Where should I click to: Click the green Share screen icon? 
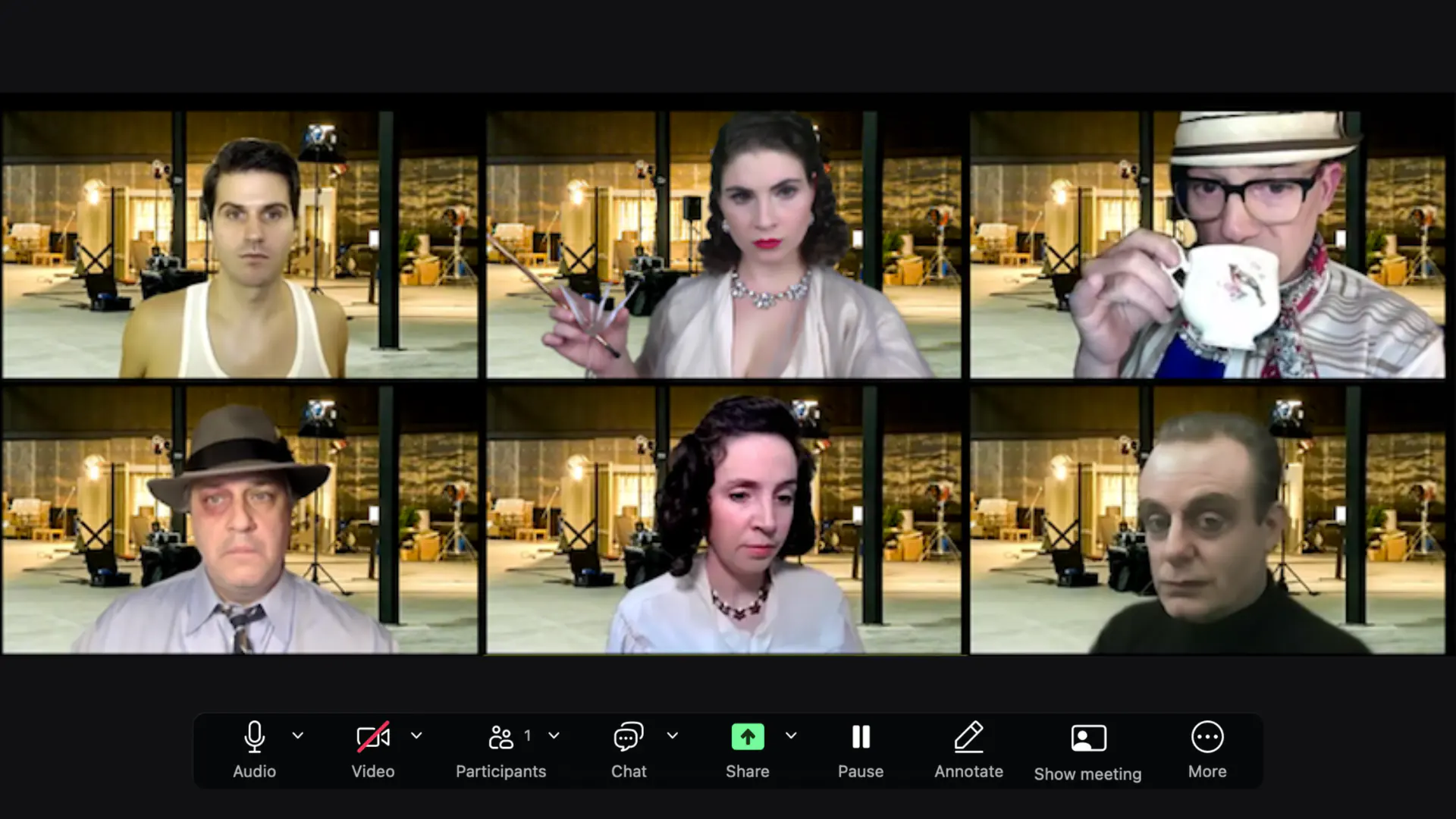click(x=748, y=737)
